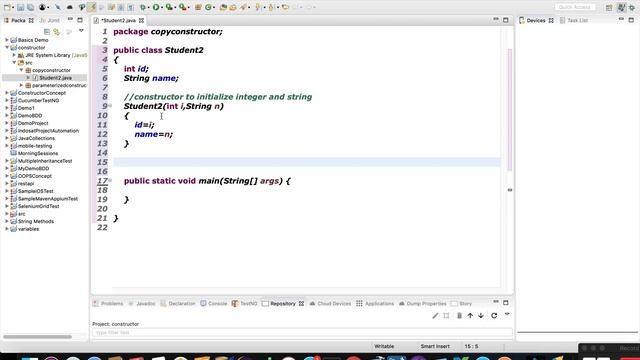The height and width of the screenshot is (360, 640).
Task: Switch to the JUnit tab beside Package Explorer
Action: (50, 20)
